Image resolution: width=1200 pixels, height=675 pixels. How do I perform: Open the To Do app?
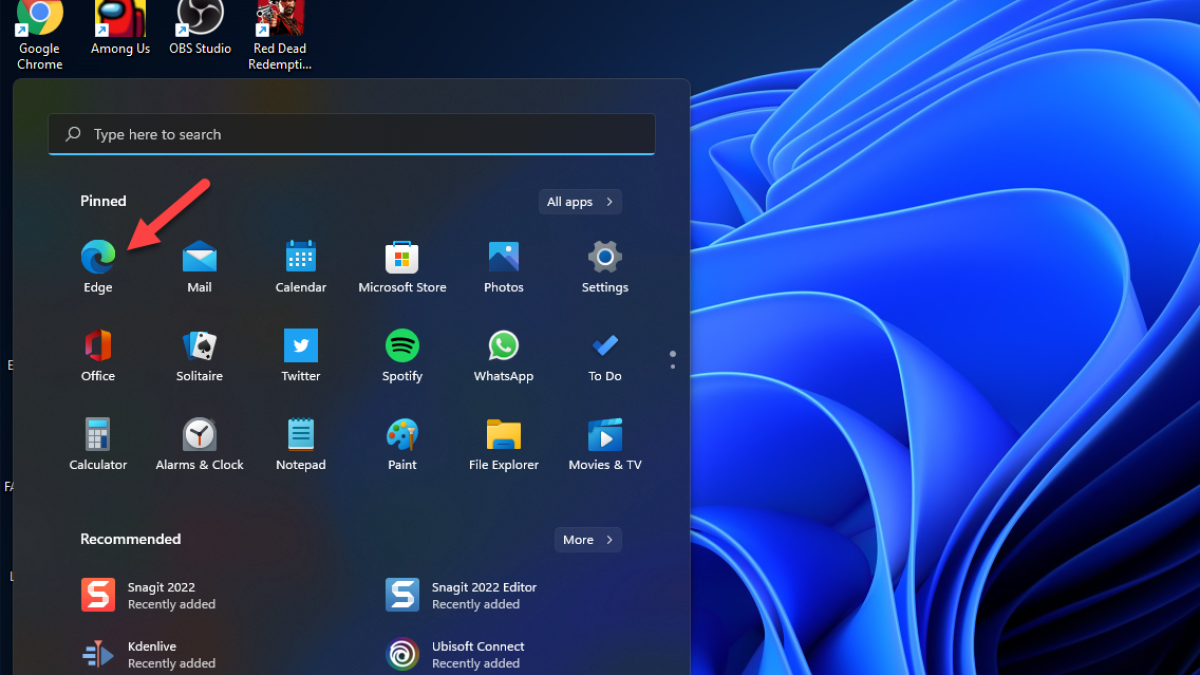pyautogui.click(x=605, y=355)
